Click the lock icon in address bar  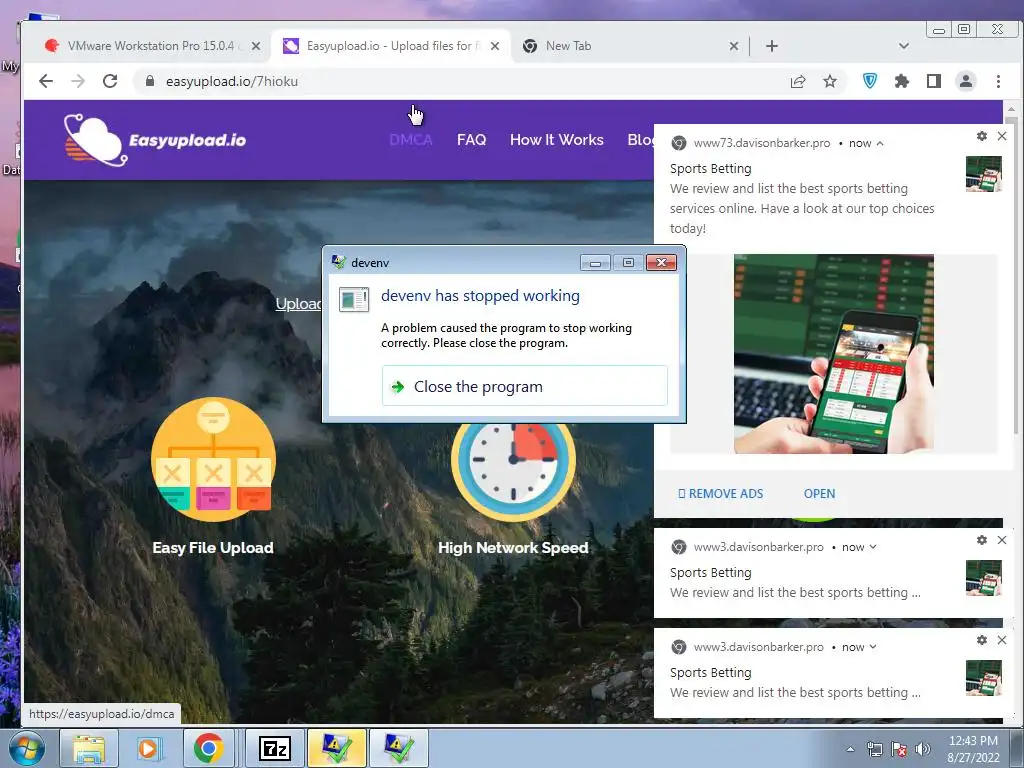point(150,81)
